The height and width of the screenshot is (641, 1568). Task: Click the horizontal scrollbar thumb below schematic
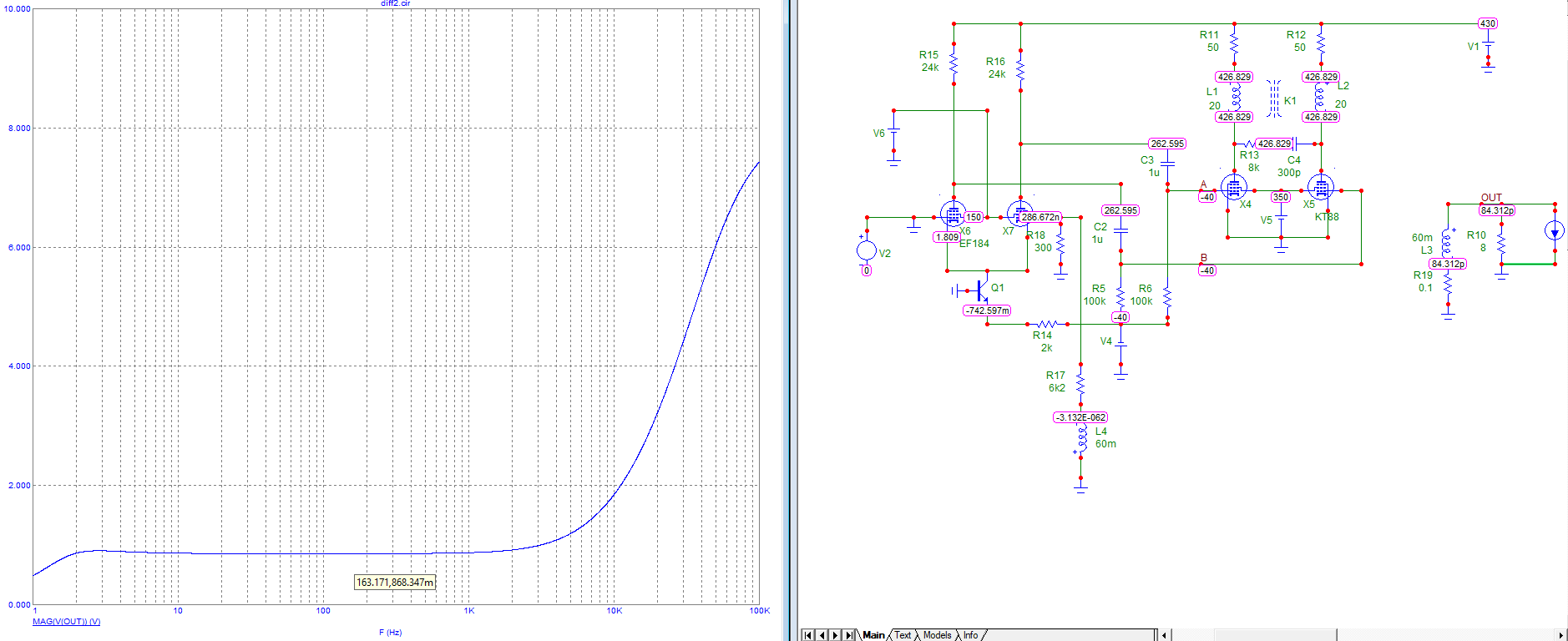[1276, 635]
